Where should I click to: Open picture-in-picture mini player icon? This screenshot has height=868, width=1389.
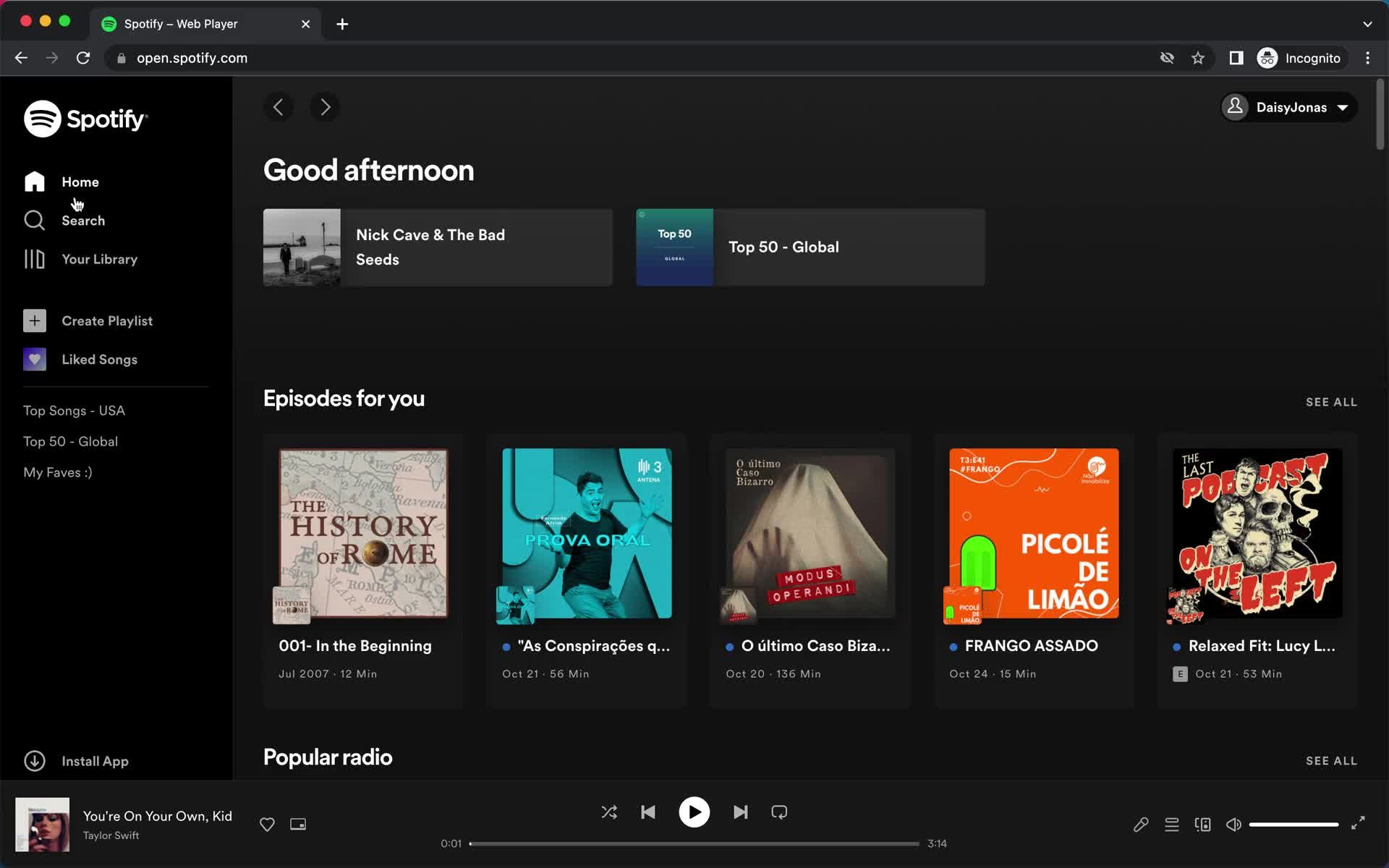tap(298, 825)
